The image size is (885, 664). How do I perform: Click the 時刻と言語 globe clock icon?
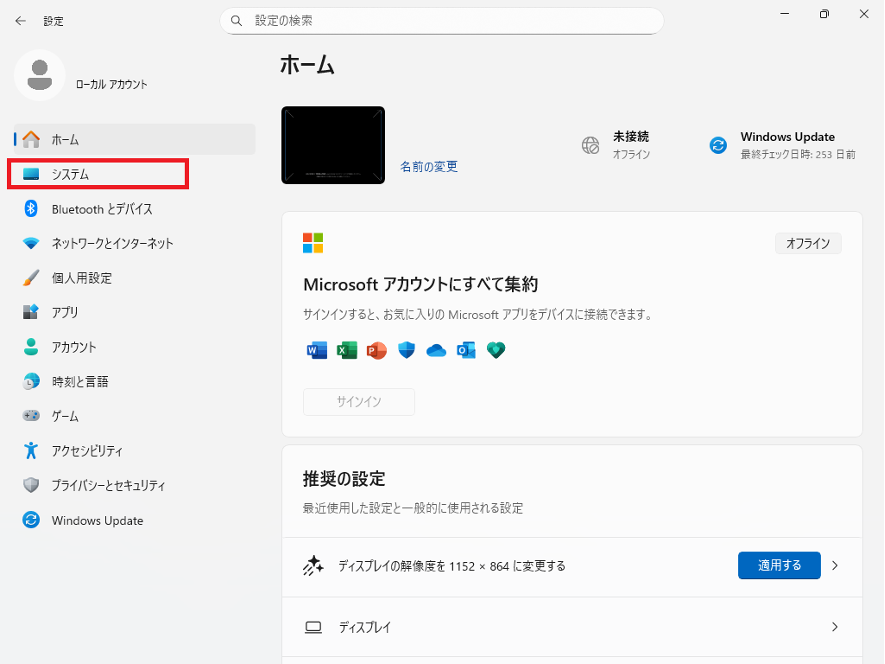[31, 381]
